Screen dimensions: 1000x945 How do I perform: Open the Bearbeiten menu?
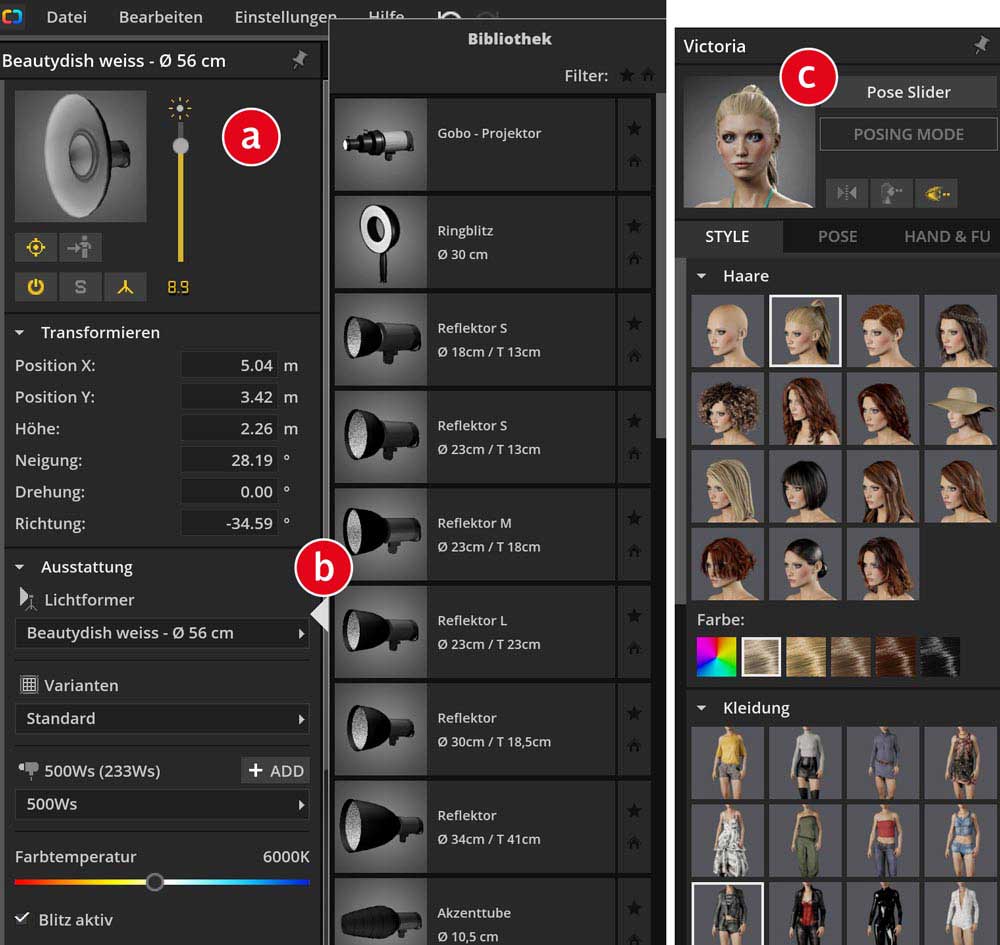[161, 17]
